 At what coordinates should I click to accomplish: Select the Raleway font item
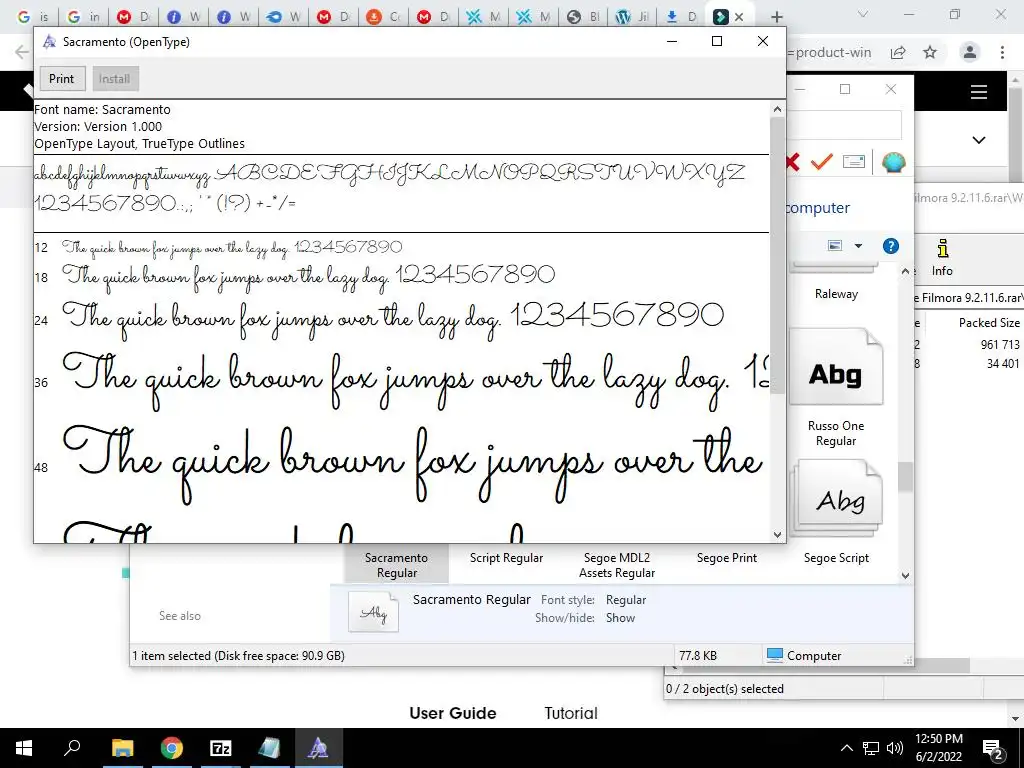point(836,294)
